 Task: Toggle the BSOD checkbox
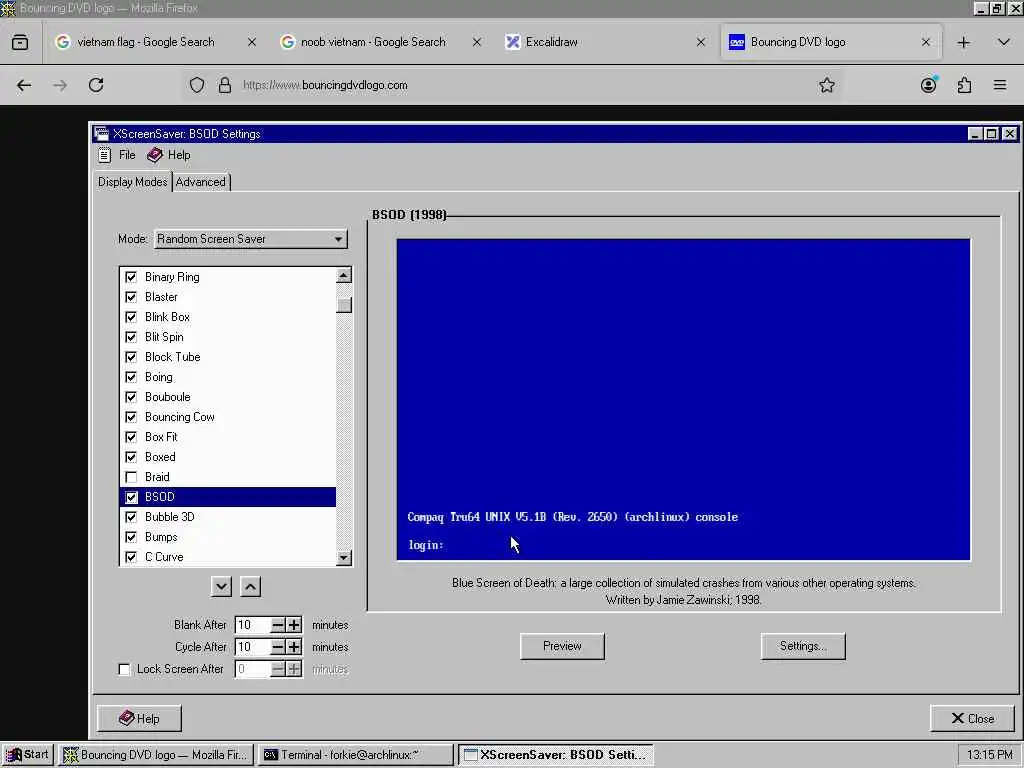click(131, 497)
